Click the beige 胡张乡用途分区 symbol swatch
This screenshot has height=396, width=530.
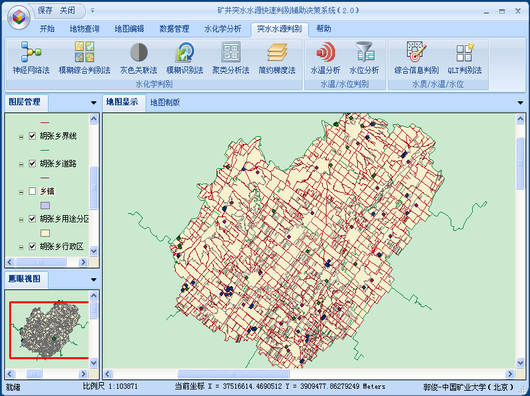[x=45, y=233]
